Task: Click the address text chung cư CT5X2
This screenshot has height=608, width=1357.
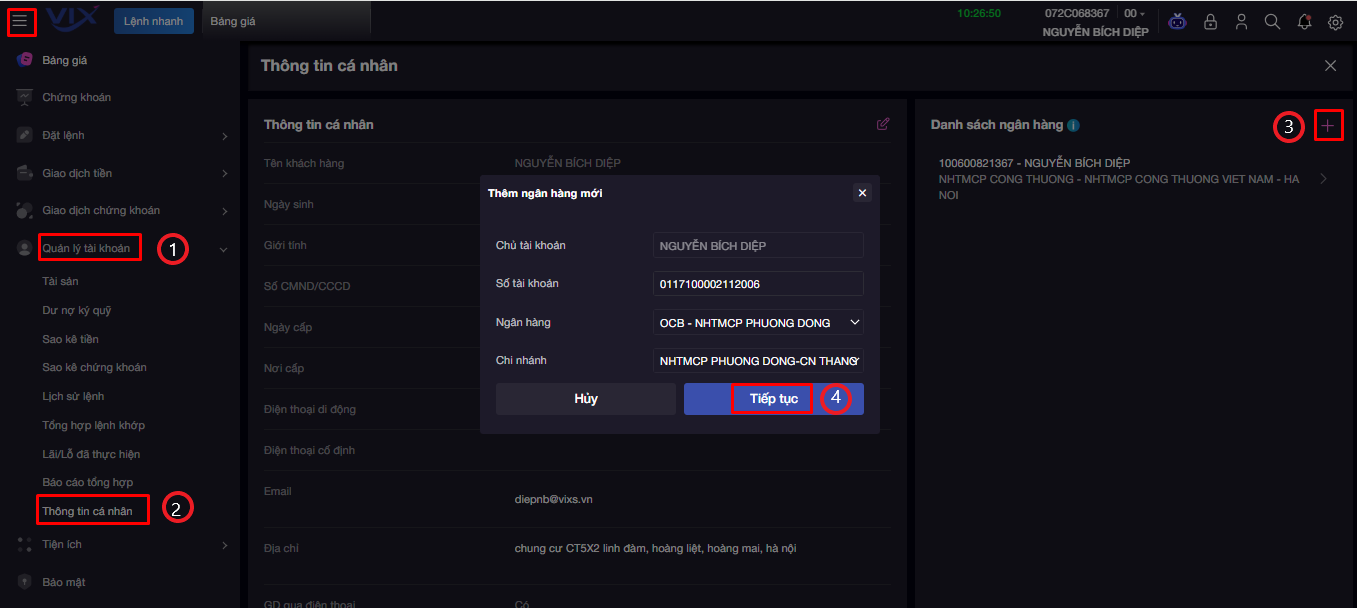Action: (x=655, y=548)
